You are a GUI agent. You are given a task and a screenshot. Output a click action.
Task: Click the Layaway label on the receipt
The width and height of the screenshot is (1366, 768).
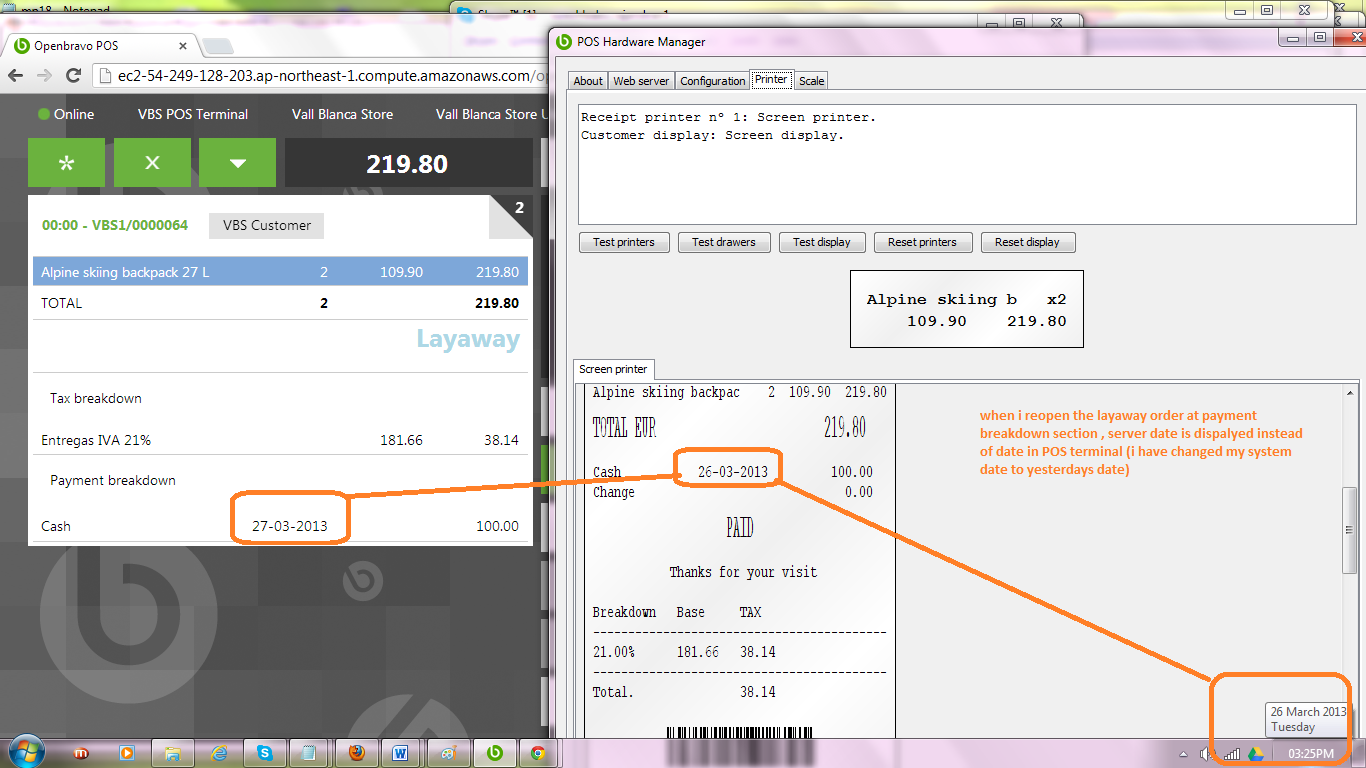tap(468, 339)
